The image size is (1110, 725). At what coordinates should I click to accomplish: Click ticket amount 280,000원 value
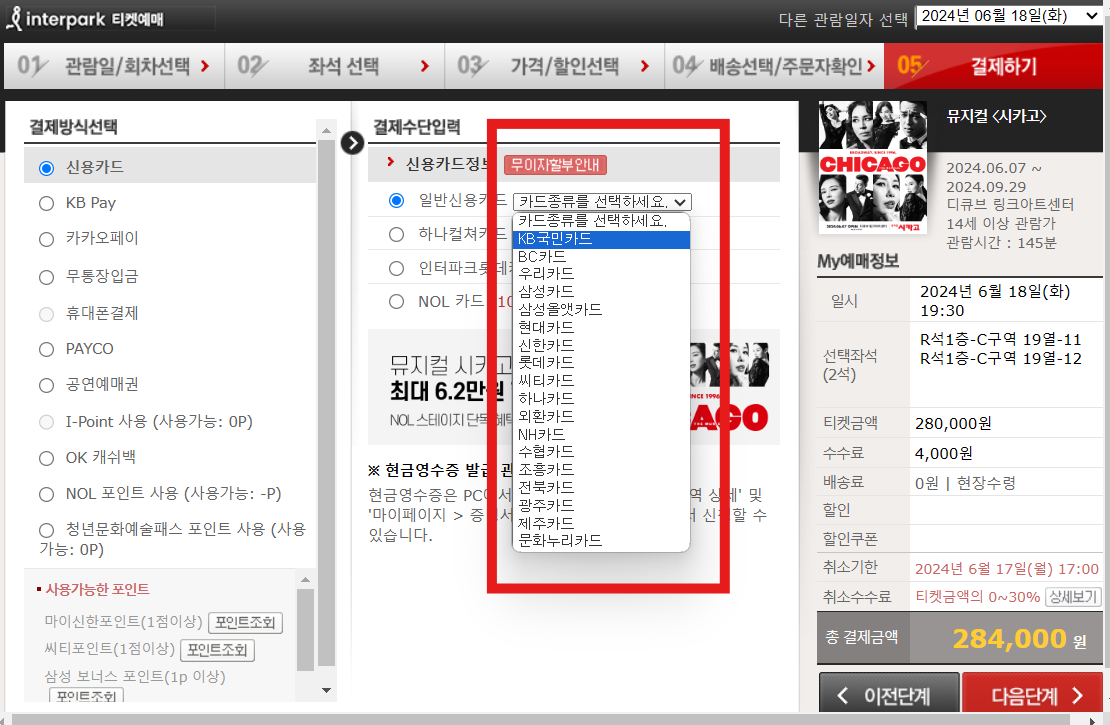(953, 423)
